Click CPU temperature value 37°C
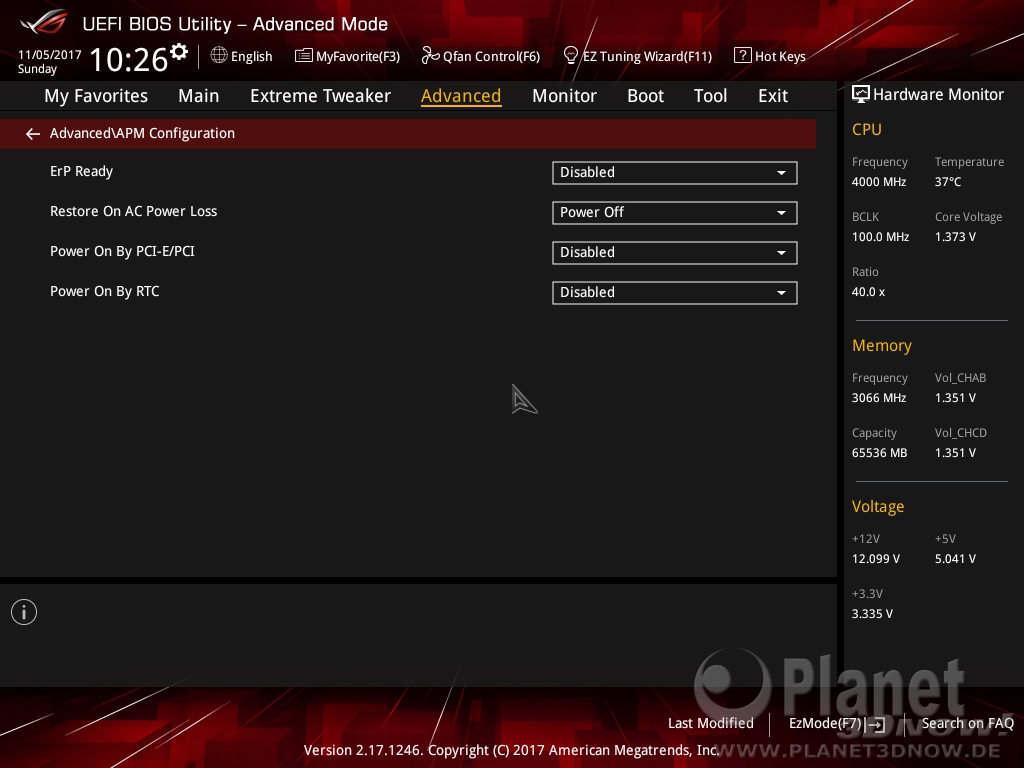Screen dimensions: 1024x768 pos(948,182)
